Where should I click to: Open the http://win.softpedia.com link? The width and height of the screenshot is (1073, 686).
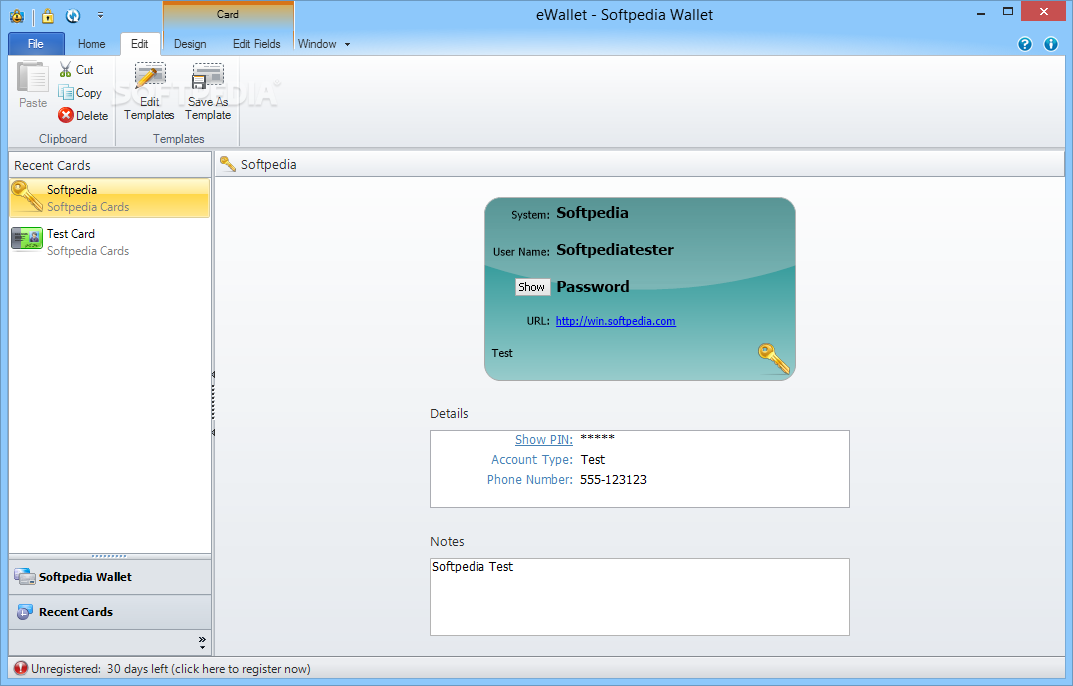615,321
